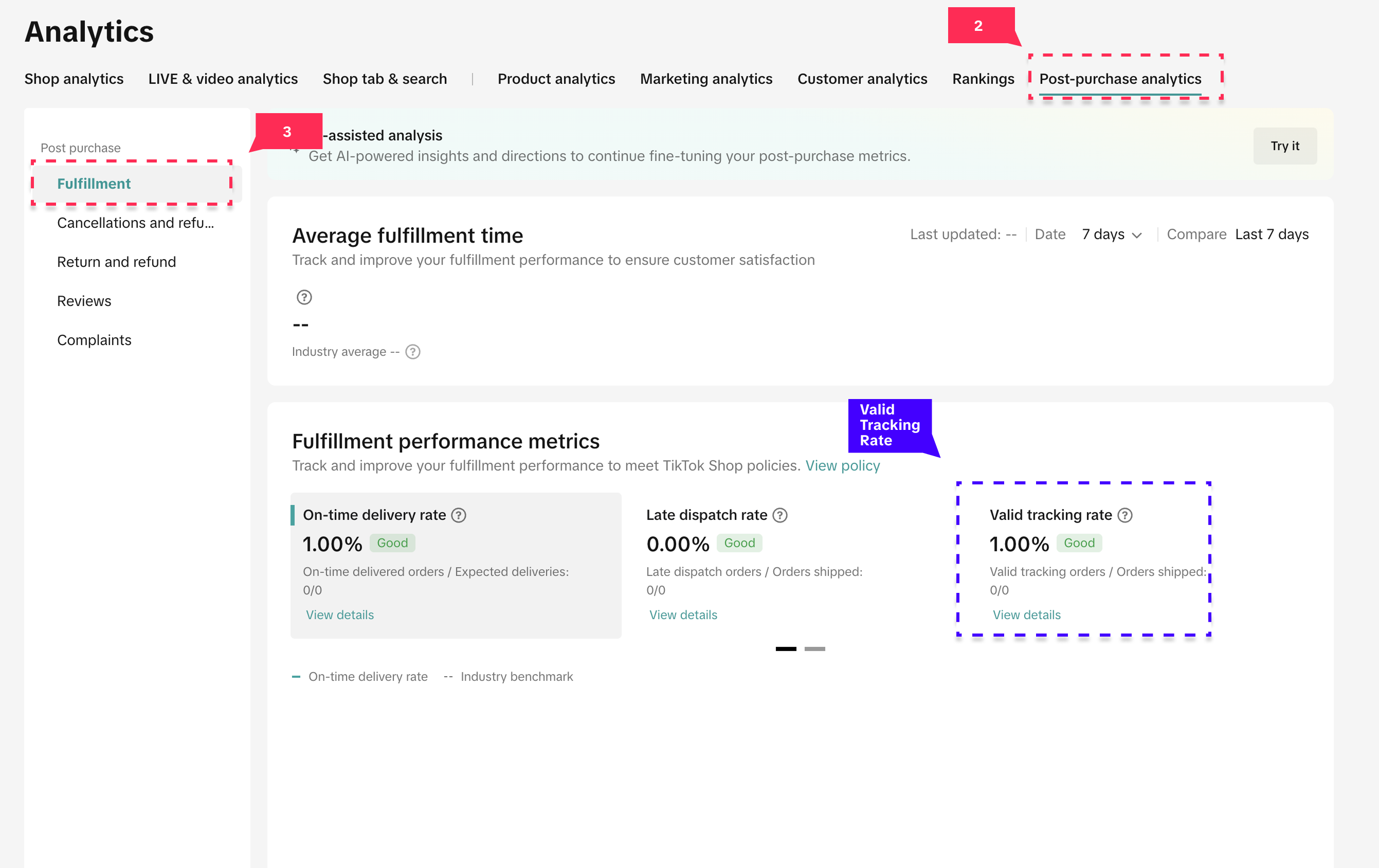Click help icon next to Late dispatch rate
The width and height of the screenshot is (1379, 868).
coord(780,515)
